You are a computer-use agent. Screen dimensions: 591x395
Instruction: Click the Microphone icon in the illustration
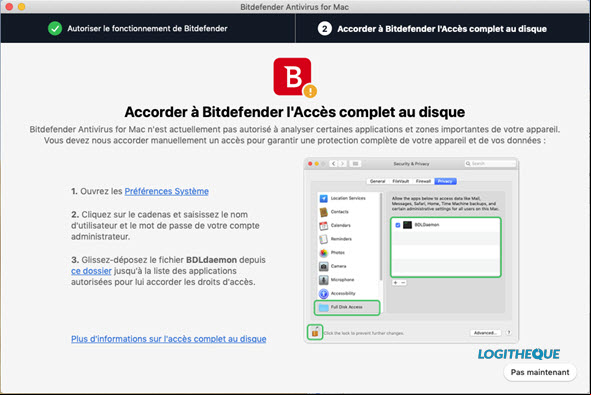click(323, 280)
